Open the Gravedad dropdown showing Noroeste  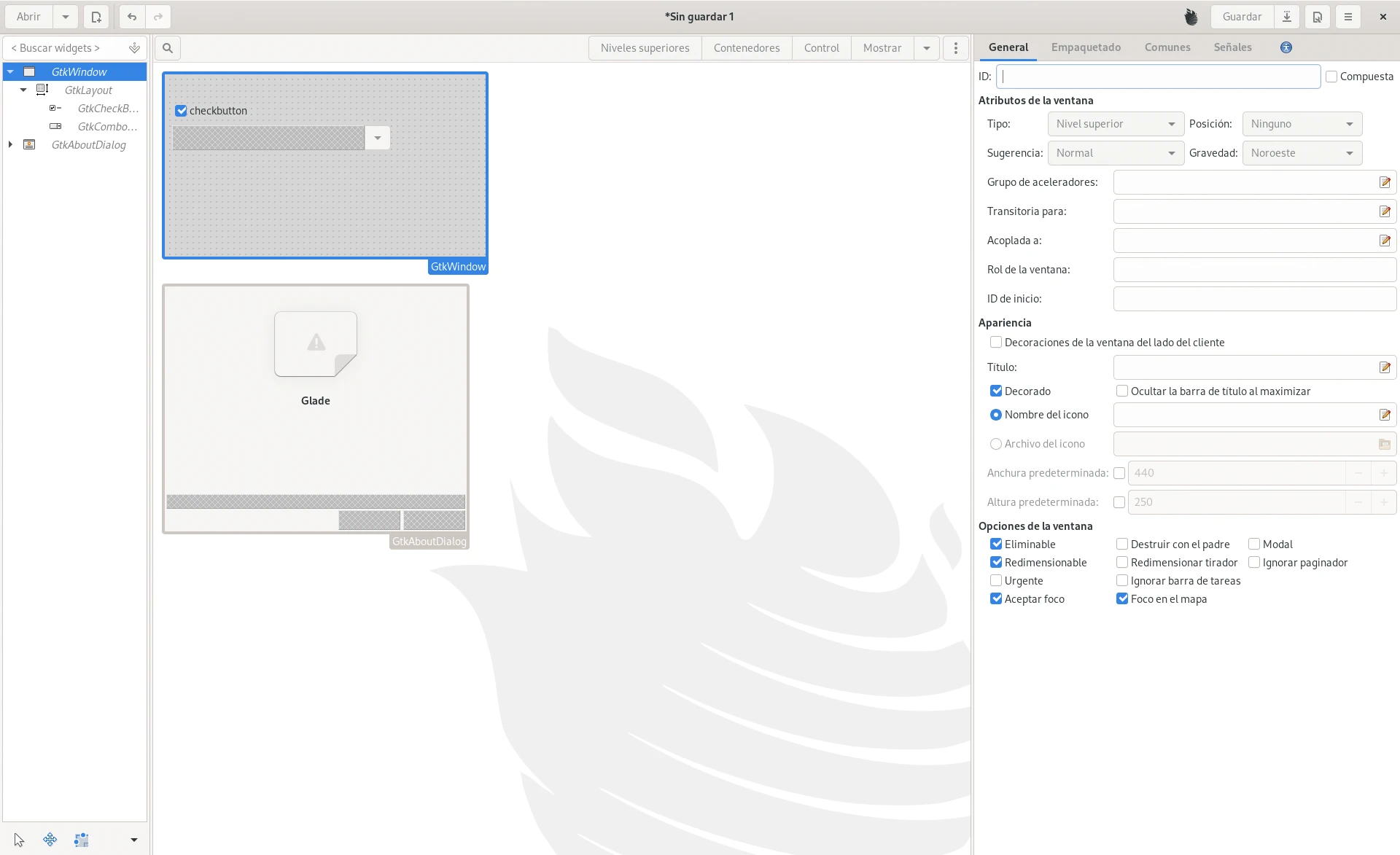[1302, 153]
